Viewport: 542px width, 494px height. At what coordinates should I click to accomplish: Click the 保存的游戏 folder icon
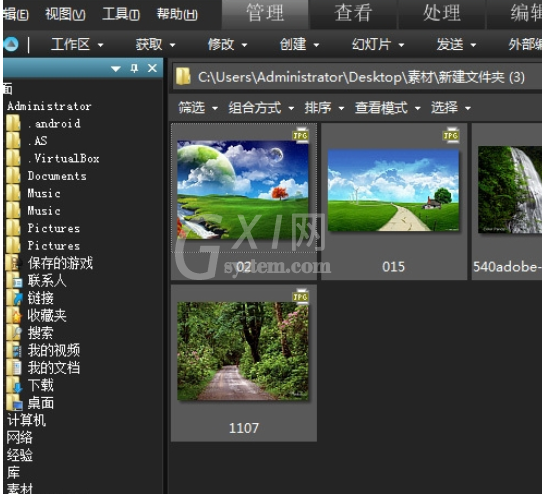pyautogui.click(x=13, y=263)
